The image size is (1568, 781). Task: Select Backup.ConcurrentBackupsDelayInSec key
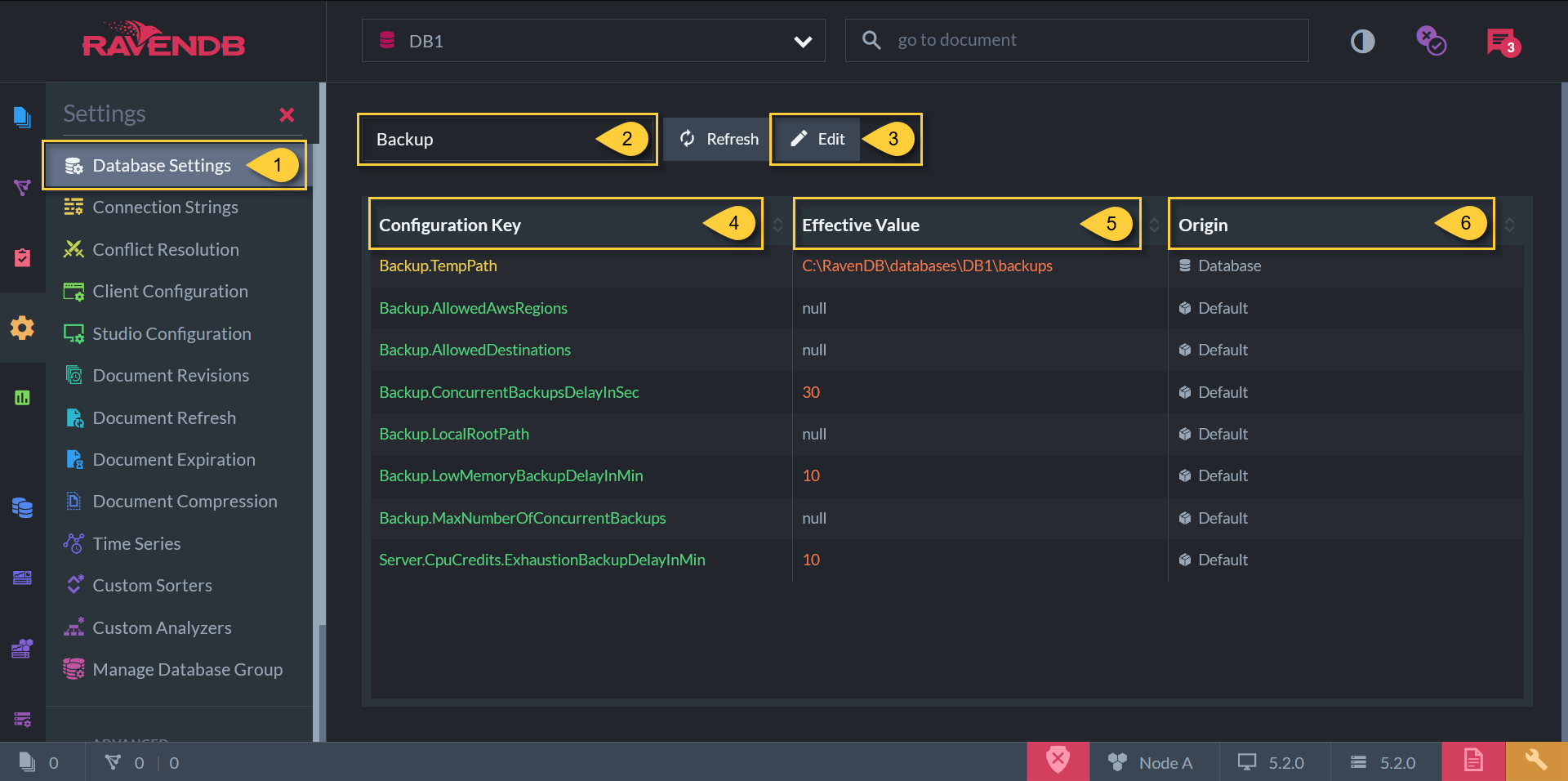pos(509,392)
